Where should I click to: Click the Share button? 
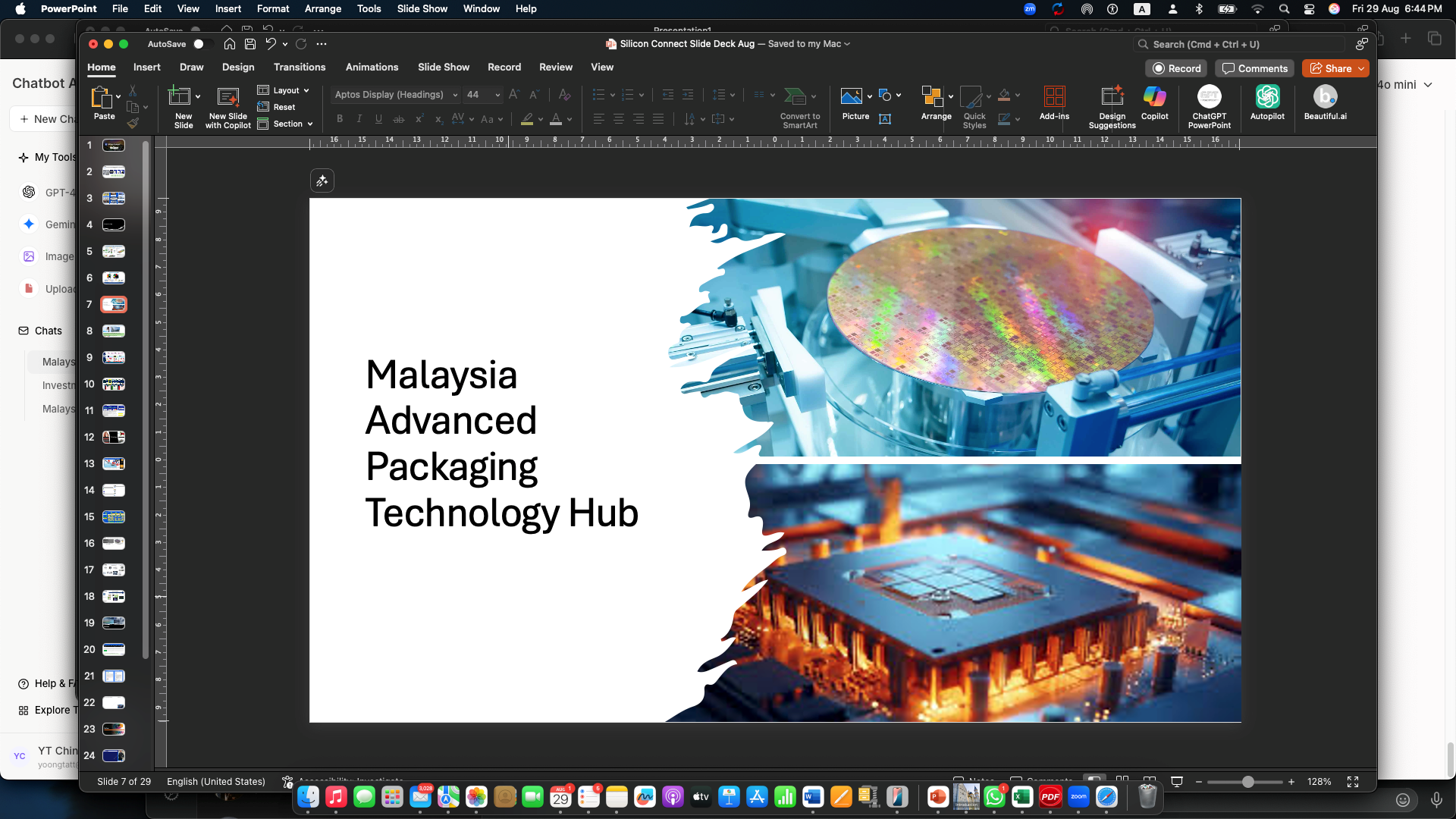1330,68
